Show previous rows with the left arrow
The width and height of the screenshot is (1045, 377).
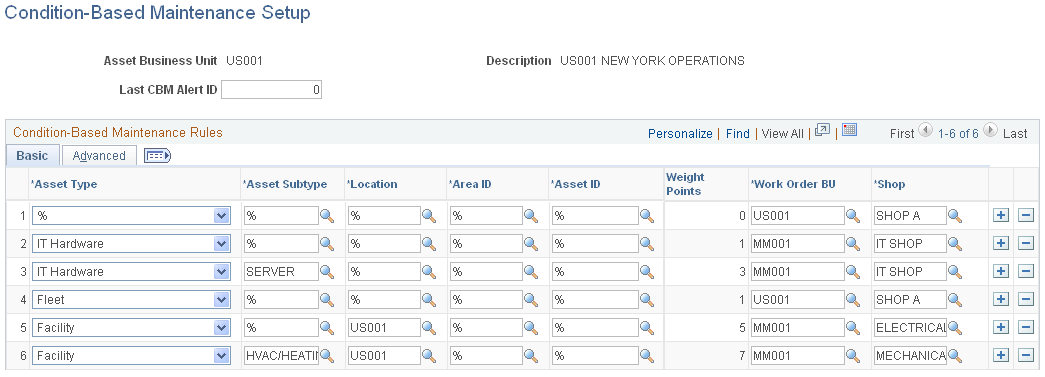(x=926, y=131)
